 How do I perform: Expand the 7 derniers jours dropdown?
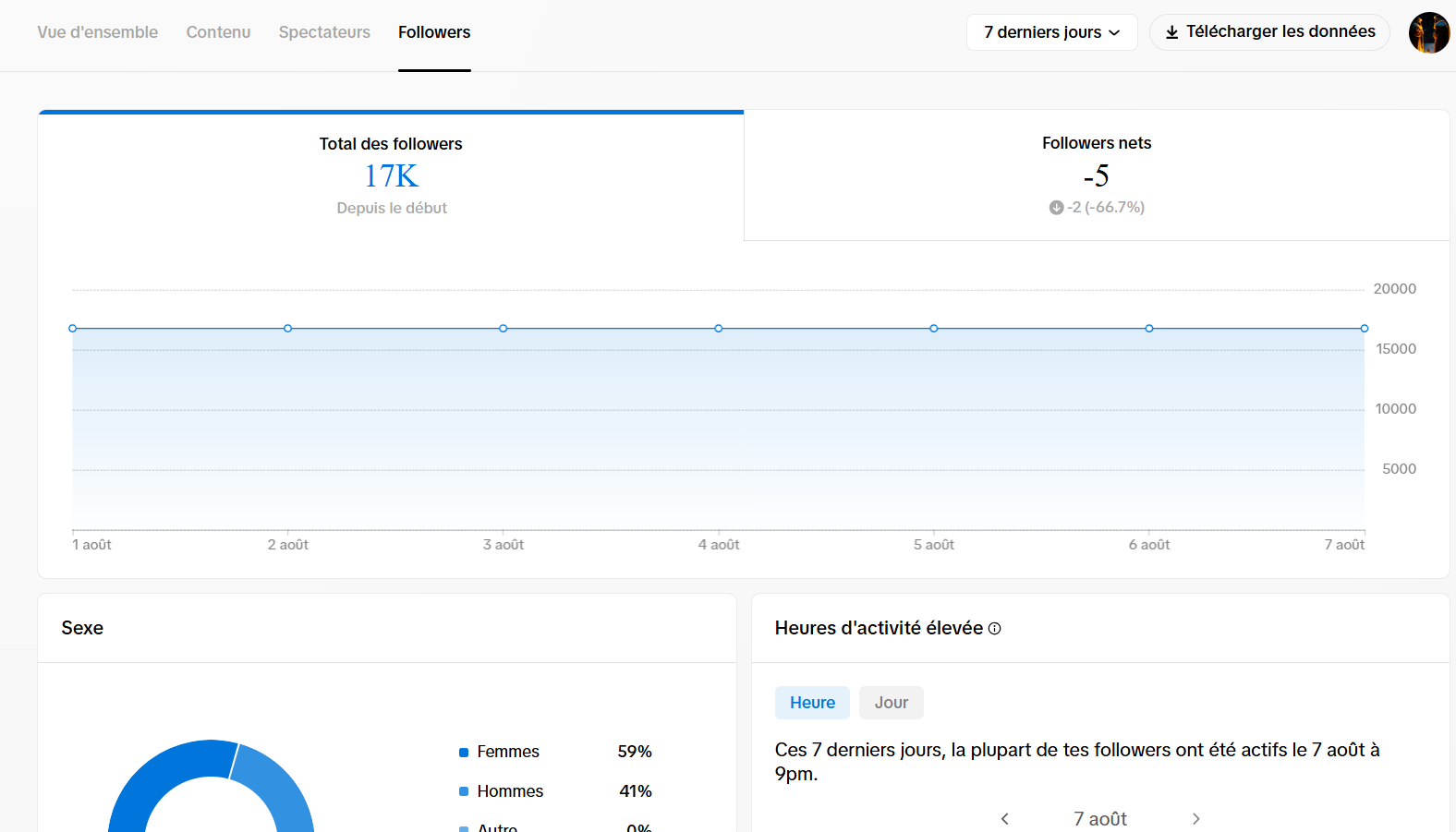pos(1051,32)
